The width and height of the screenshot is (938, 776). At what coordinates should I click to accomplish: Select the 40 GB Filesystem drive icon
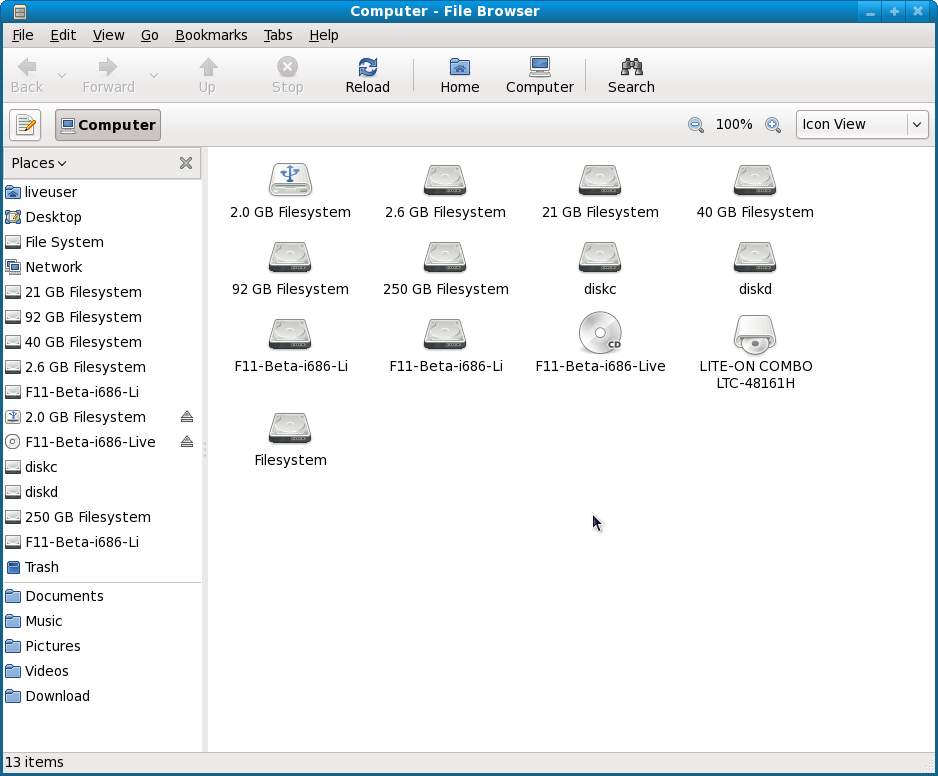(x=755, y=179)
